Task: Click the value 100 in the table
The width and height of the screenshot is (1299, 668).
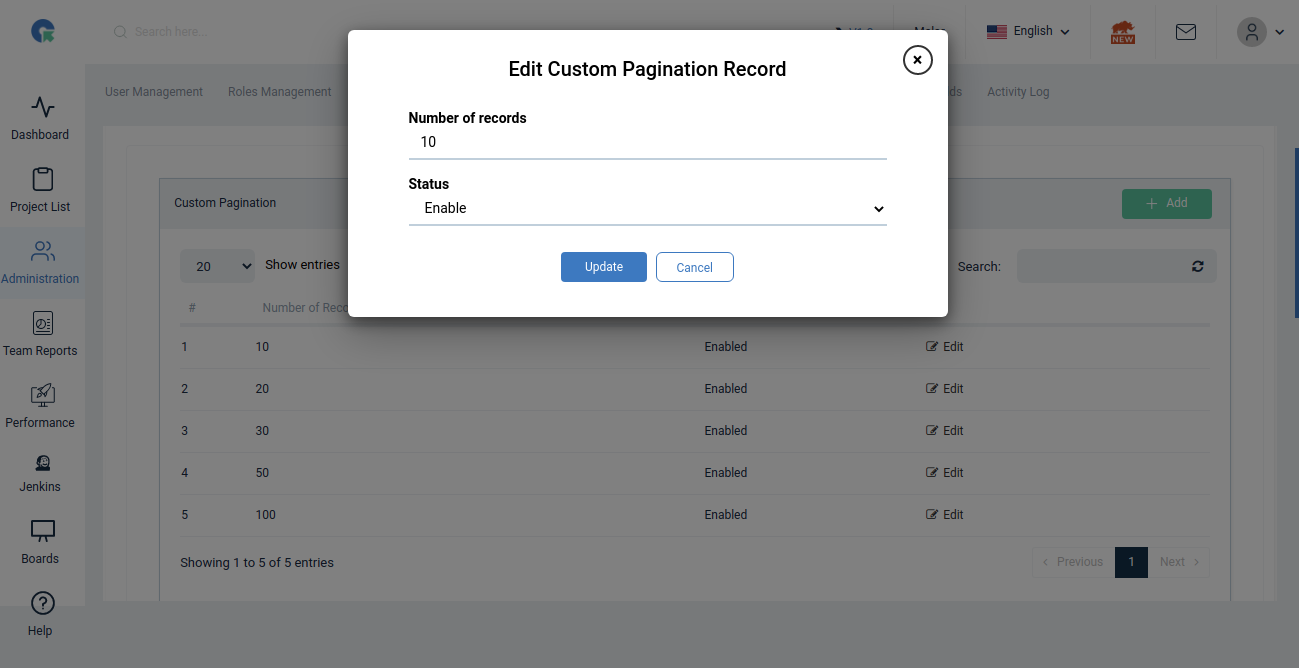Action: click(266, 515)
